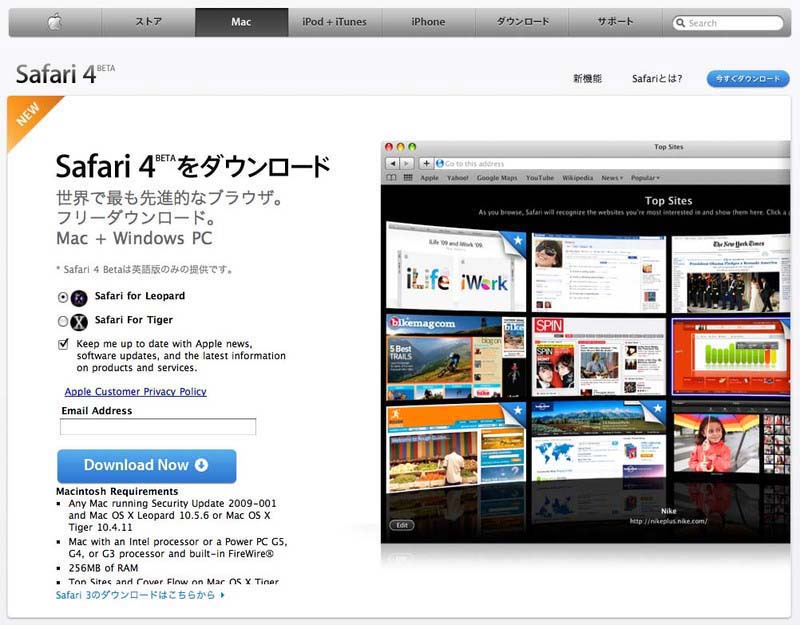The image size is (800, 625).
Task: Click the Edit button in Top Sites
Action: point(402,525)
